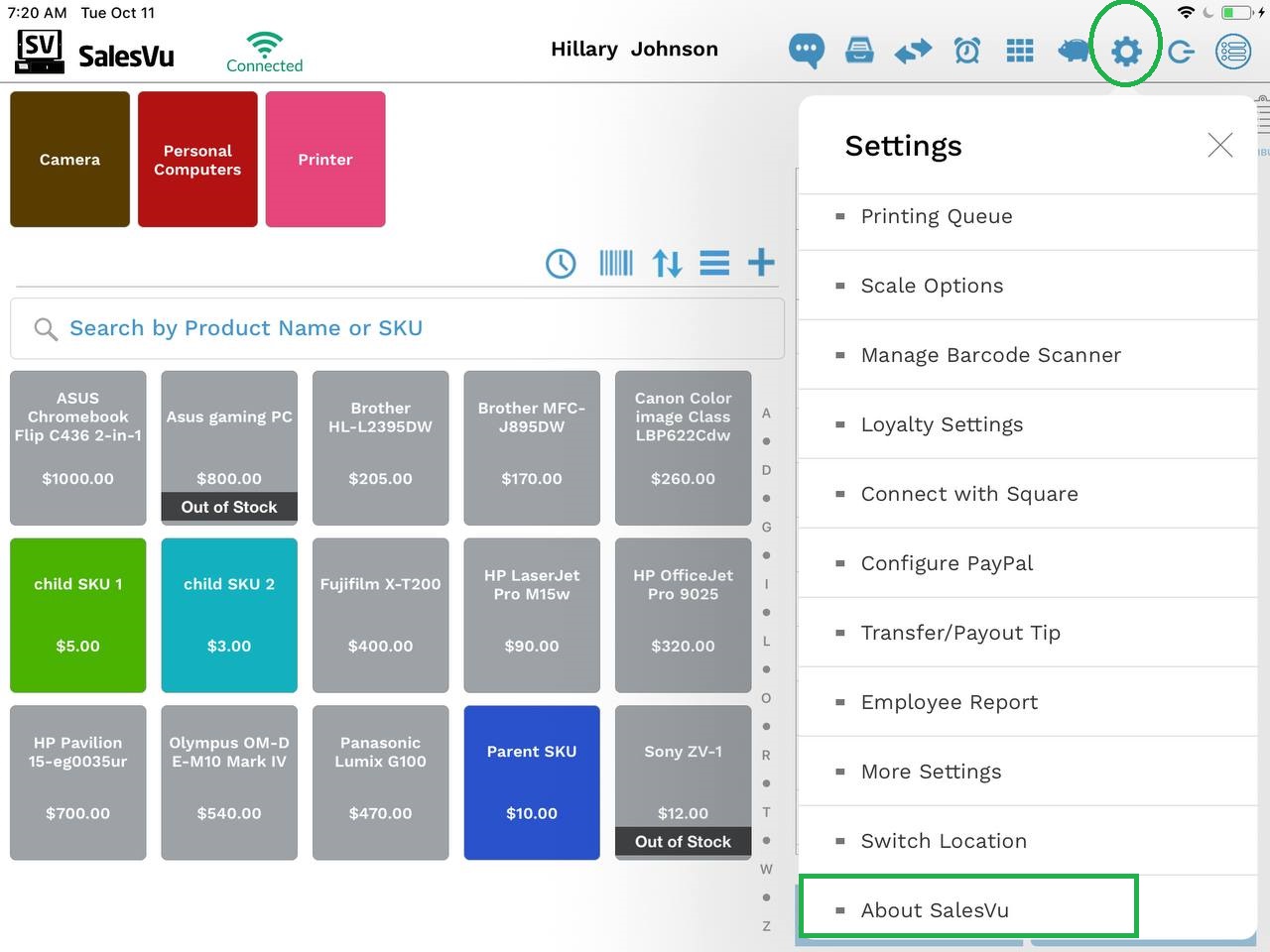Click the logout arrow icon
Screen dimensions: 1270x952
1181,51
